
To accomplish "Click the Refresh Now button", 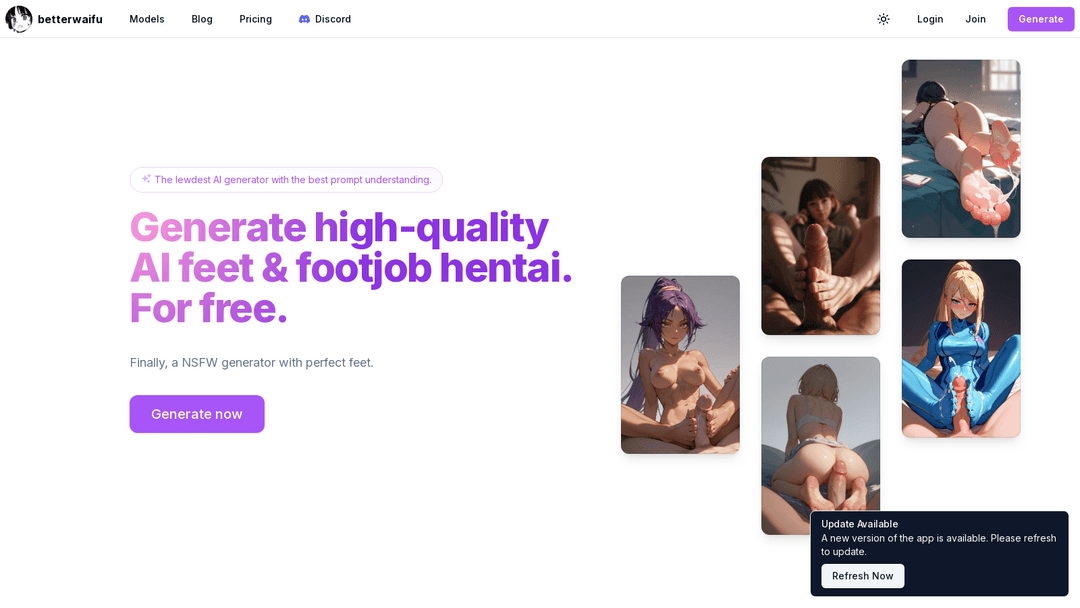I will (x=862, y=576).
